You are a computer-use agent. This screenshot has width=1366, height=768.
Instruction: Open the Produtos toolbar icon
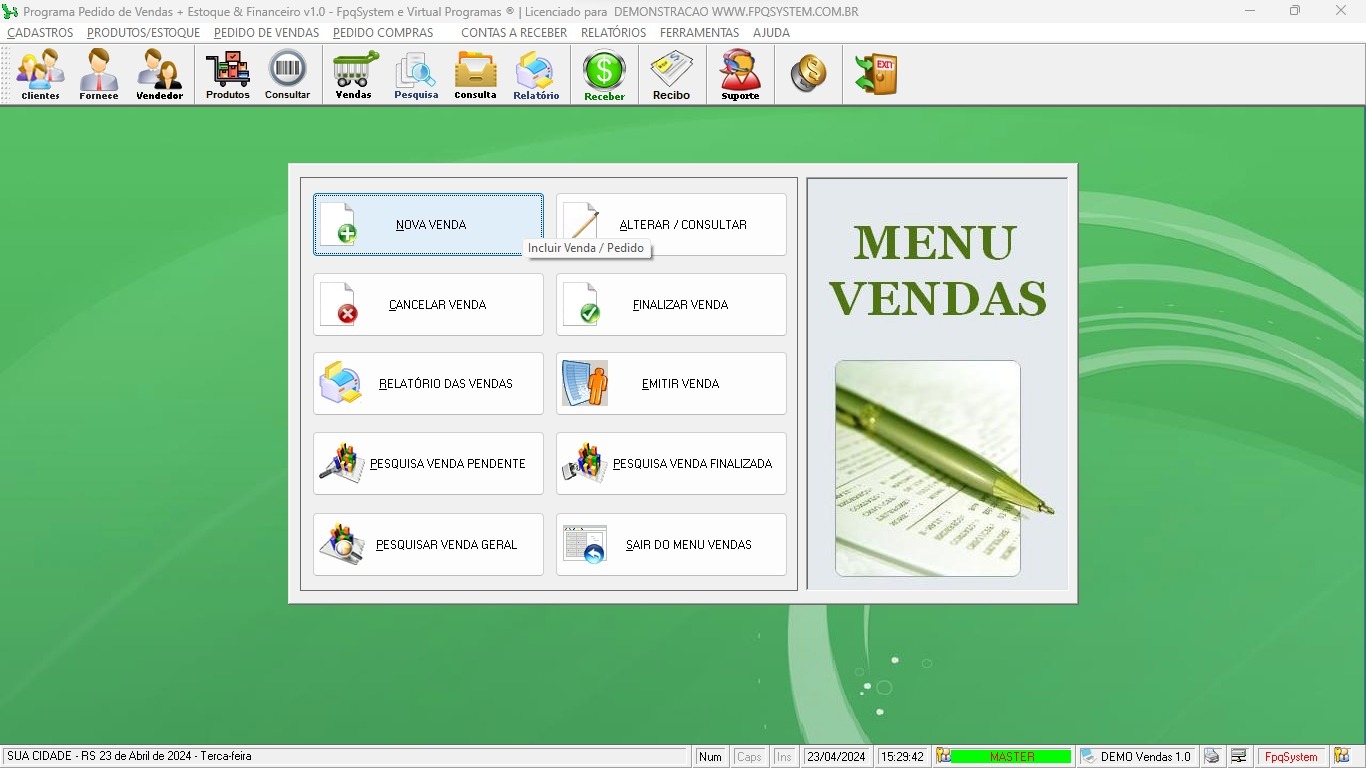[228, 75]
